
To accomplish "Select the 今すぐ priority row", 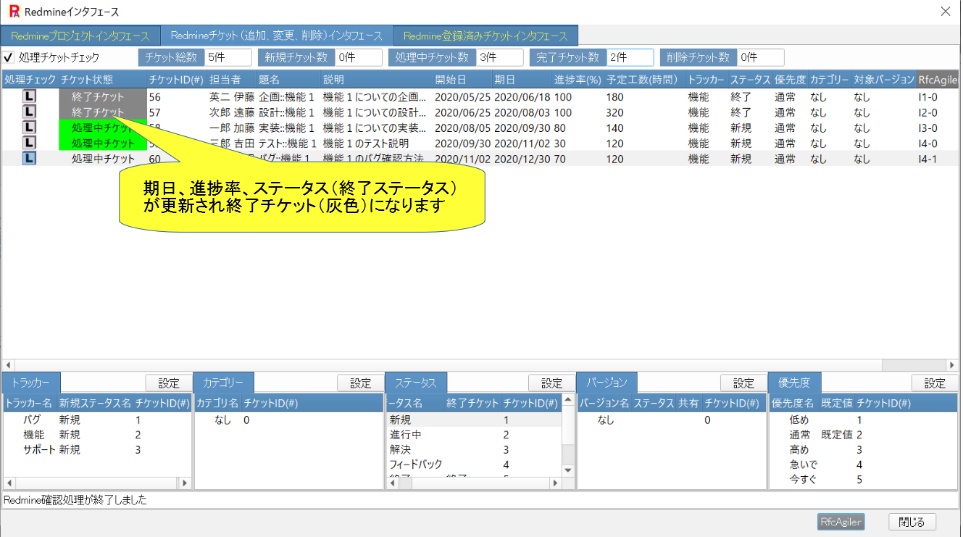I will tap(863, 479).
